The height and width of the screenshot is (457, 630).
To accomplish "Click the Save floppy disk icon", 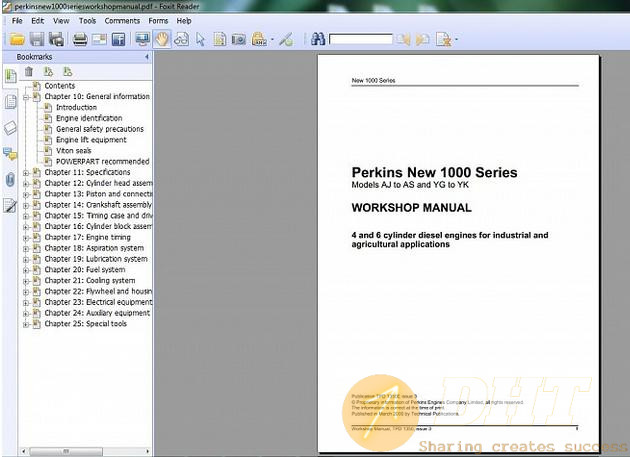I will [x=37, y=39].
